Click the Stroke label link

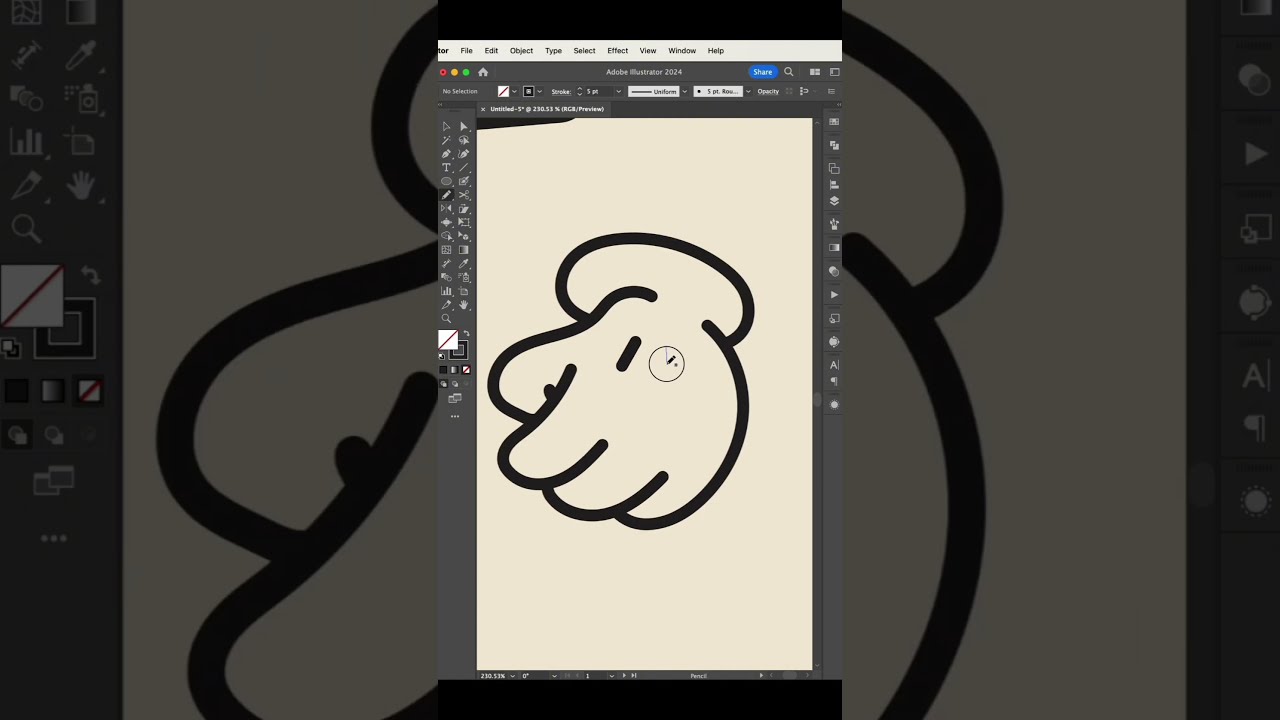[x=561, y=92]
